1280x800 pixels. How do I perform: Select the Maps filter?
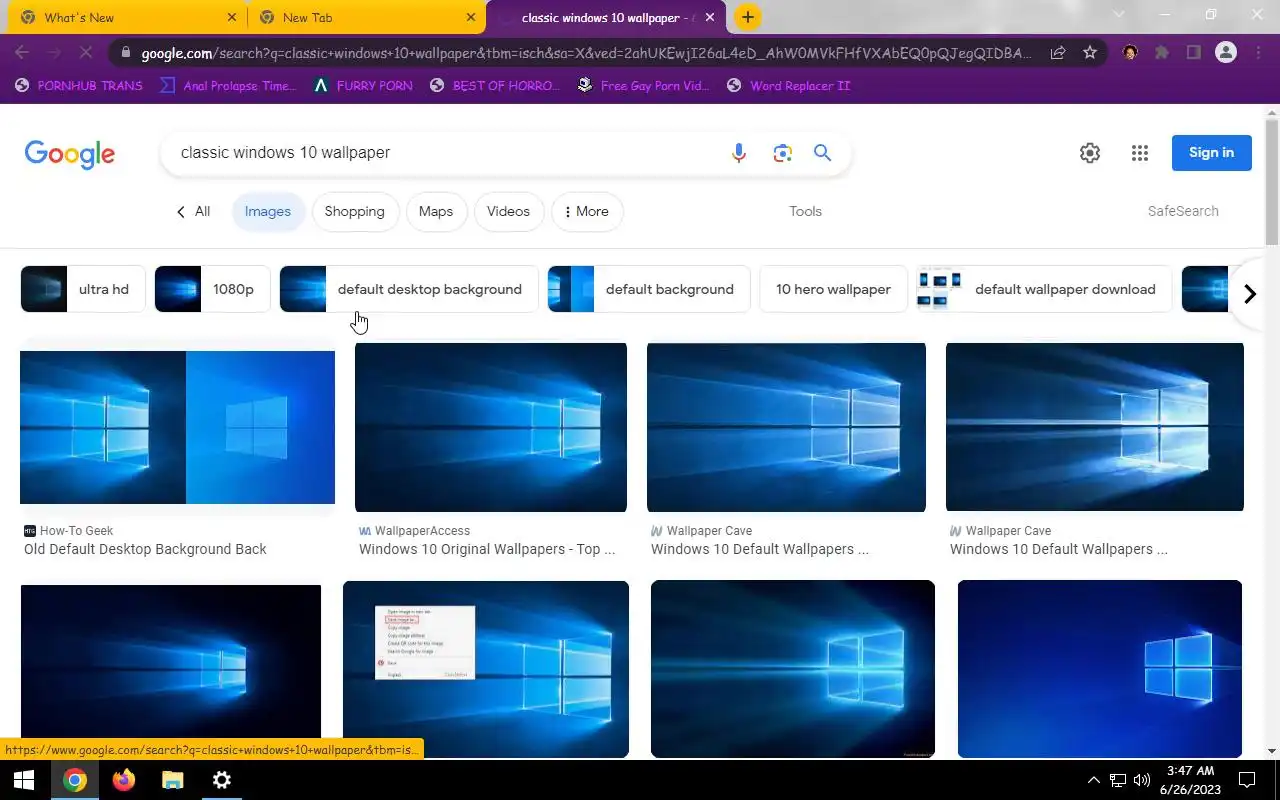436,212
